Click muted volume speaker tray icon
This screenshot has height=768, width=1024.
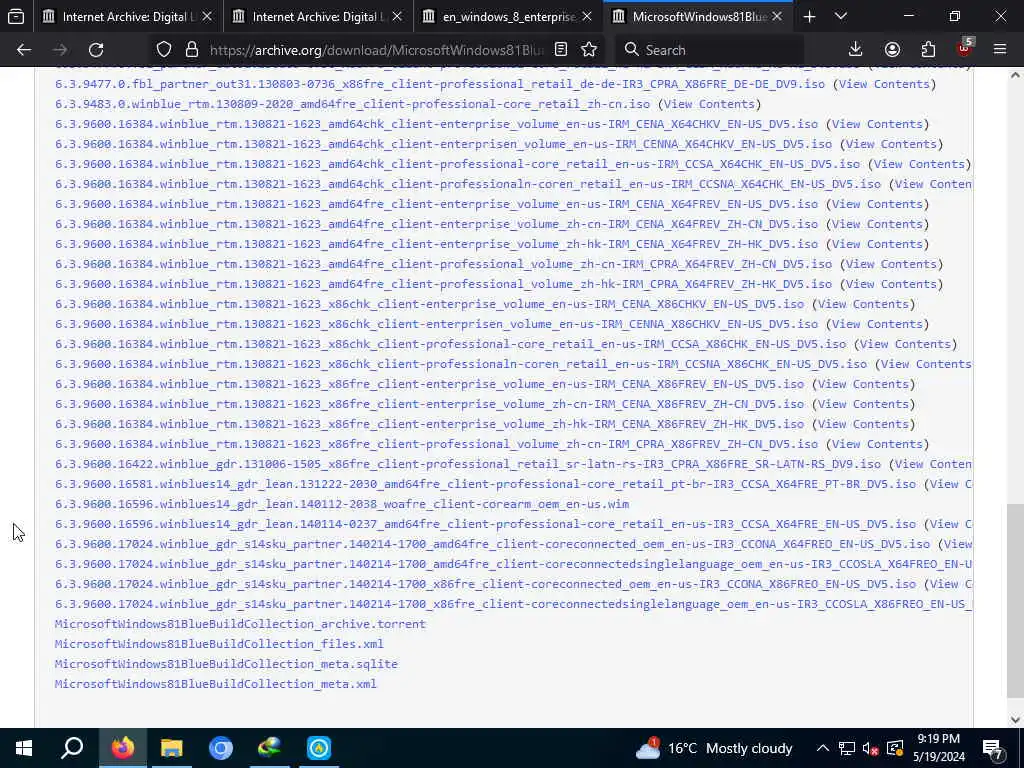pos(871,748)
